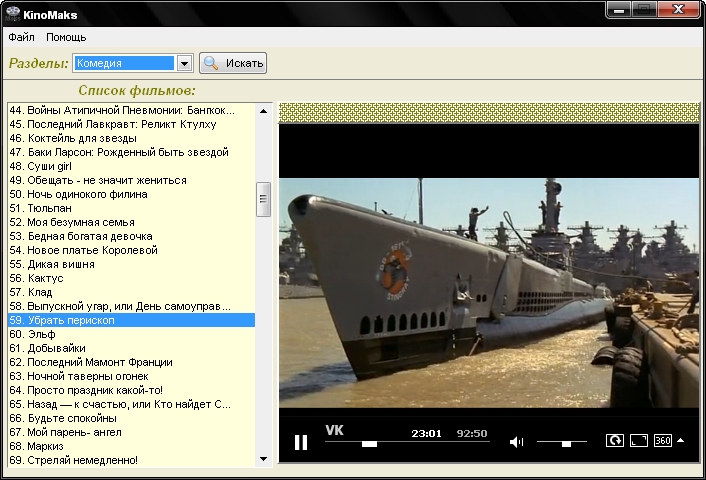Click the VK logo in player
Viewport: 706px width, 480px height.
pyautogui.click(x=335, y=430)
